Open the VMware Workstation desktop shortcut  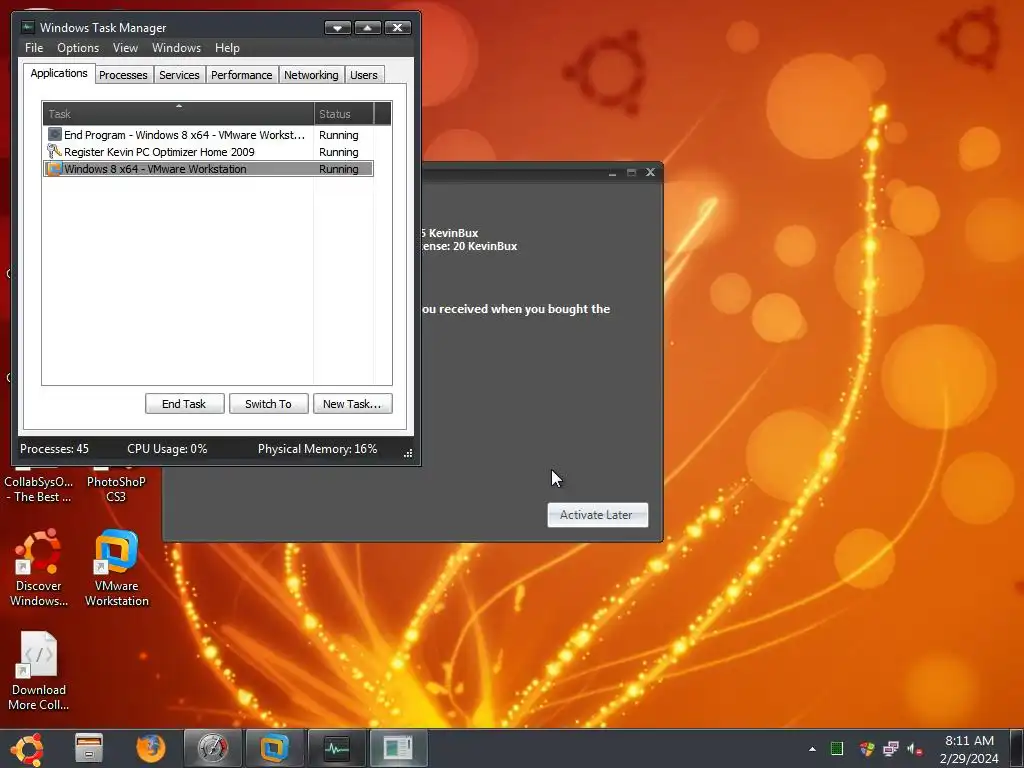point(116,568)
